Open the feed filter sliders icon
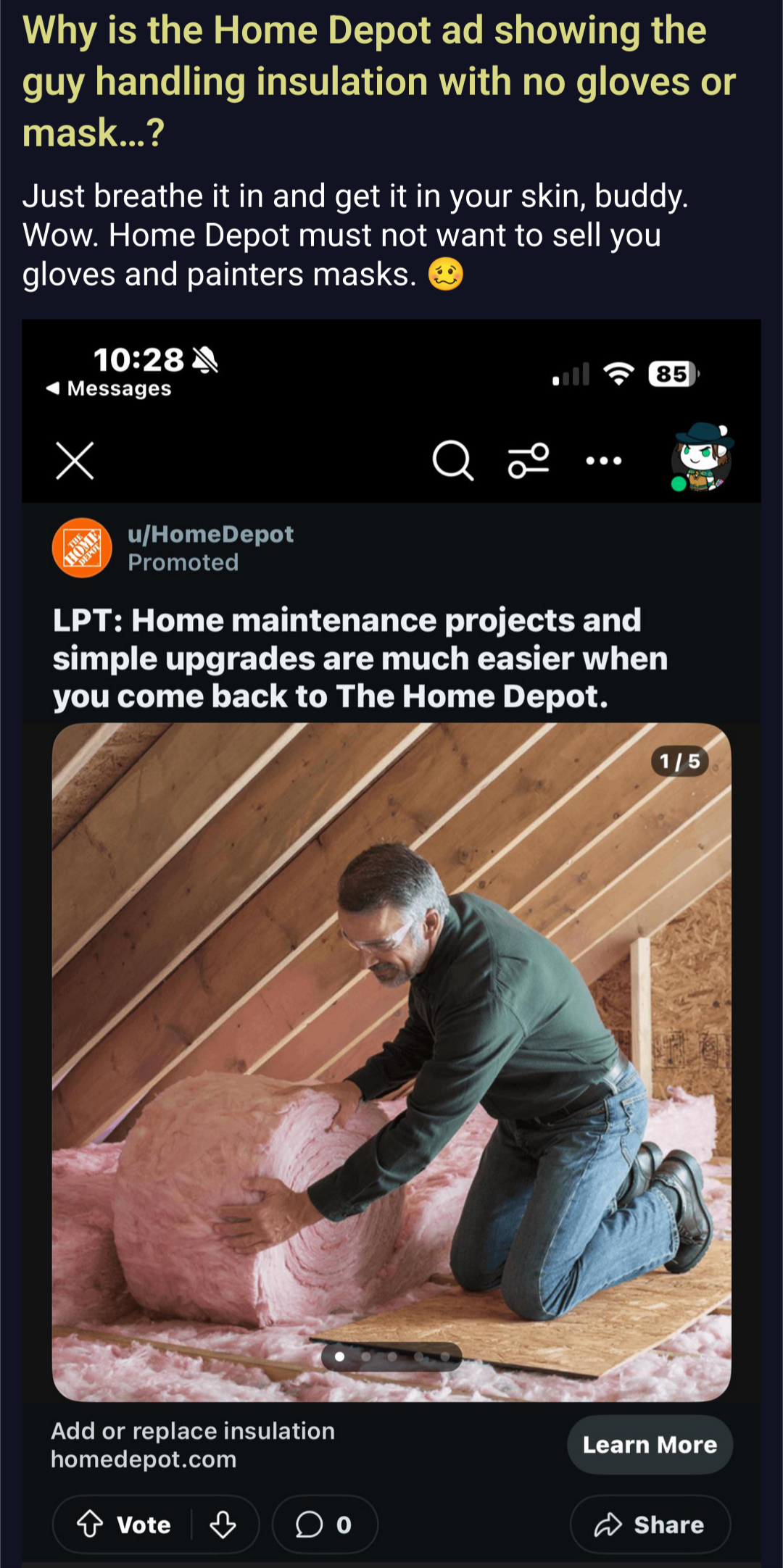 tap(529, 461)
